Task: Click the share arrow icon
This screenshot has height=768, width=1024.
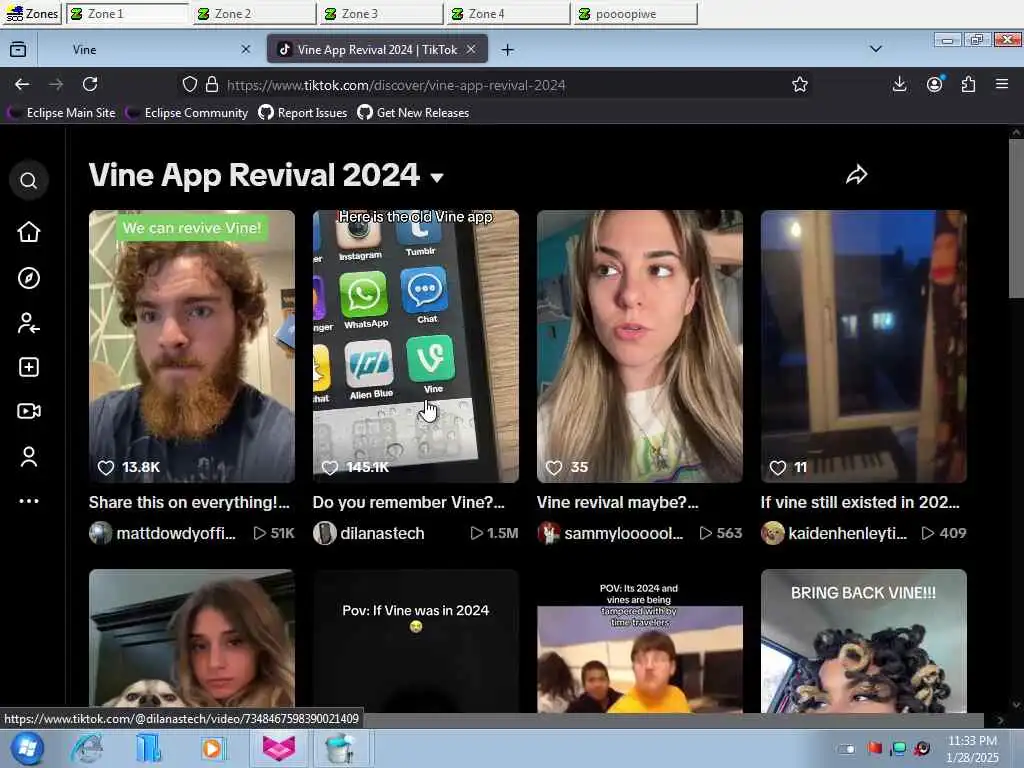Action: [856, 175]
